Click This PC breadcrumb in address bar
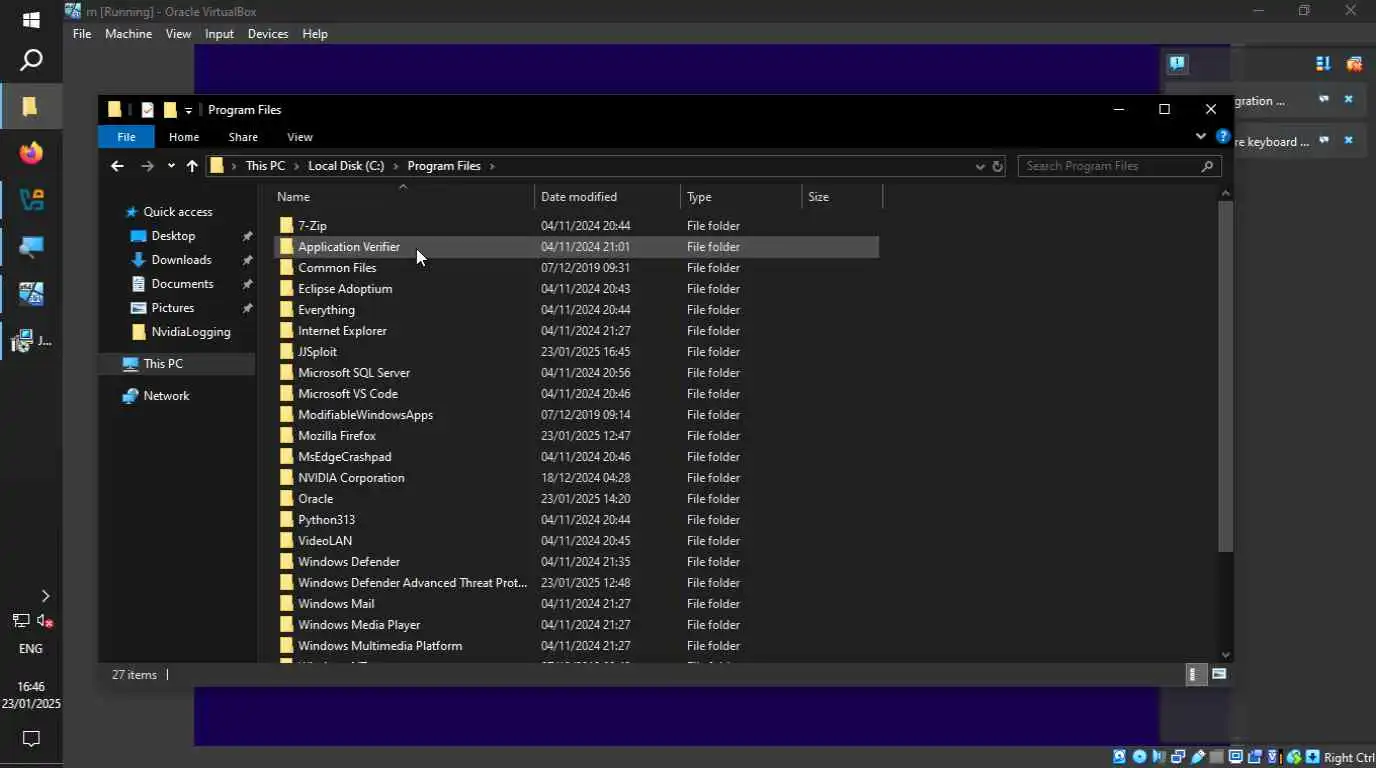 [x=265, y=166]
